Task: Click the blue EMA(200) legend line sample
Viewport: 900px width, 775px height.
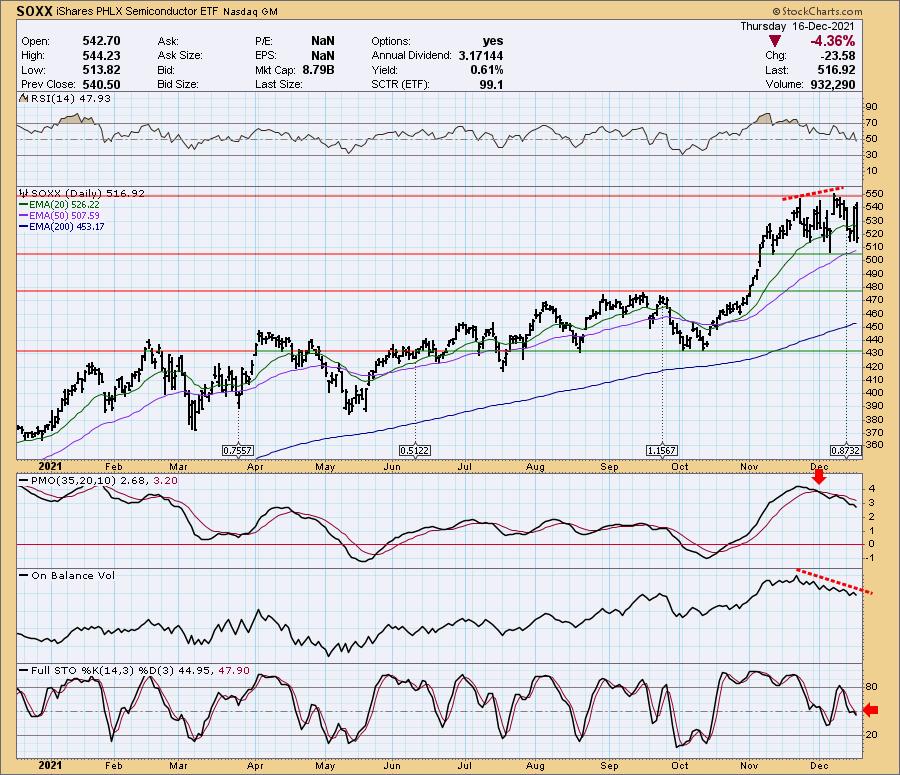Action: pyautogui.click(x=24, y=226)
